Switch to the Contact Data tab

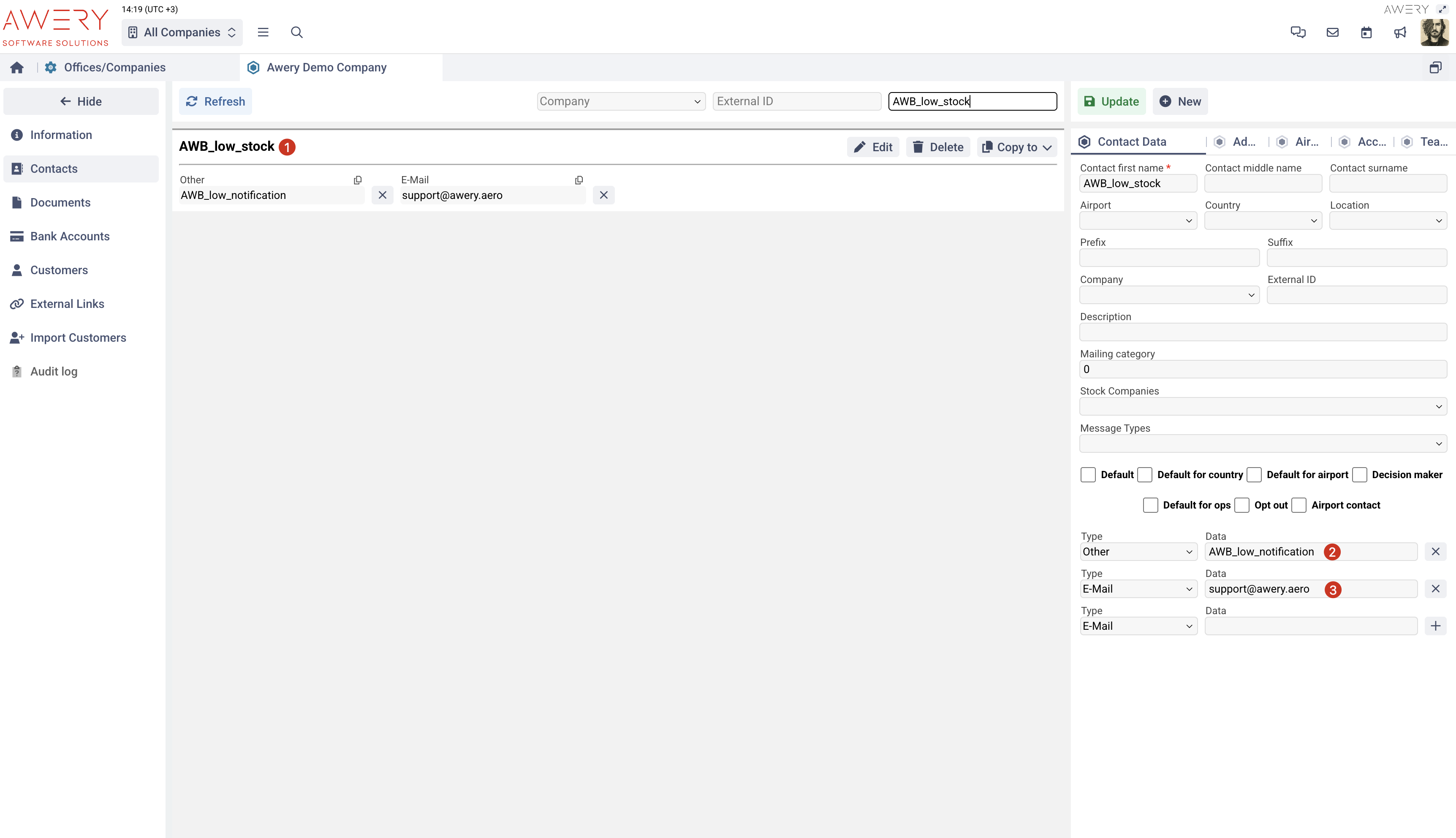click(1131, 141)
